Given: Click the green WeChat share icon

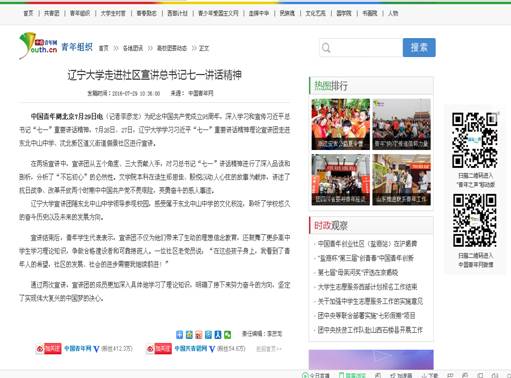Looking at the screenshot, I should [227, 334].
